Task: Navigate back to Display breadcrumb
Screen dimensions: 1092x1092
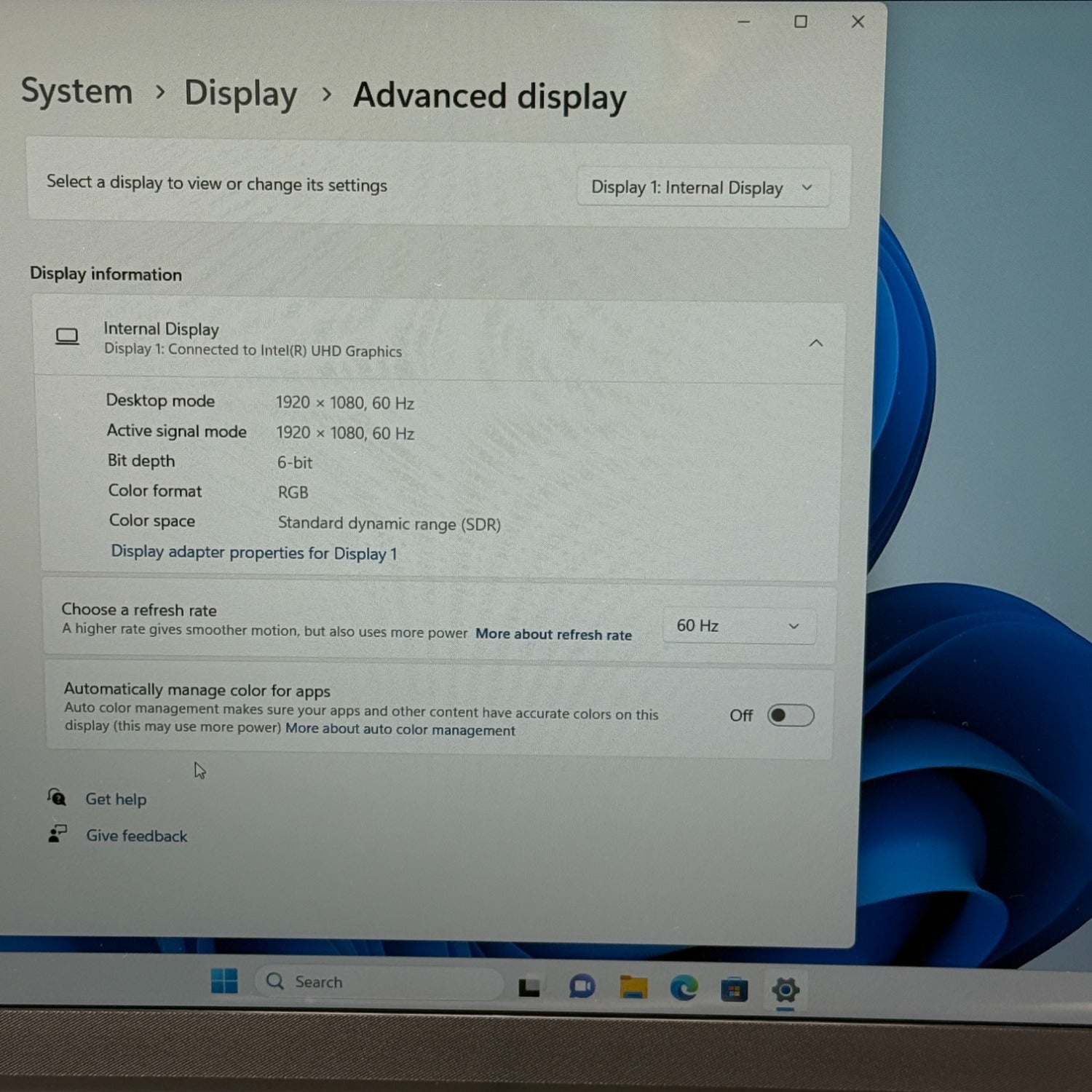Action: 240,94
